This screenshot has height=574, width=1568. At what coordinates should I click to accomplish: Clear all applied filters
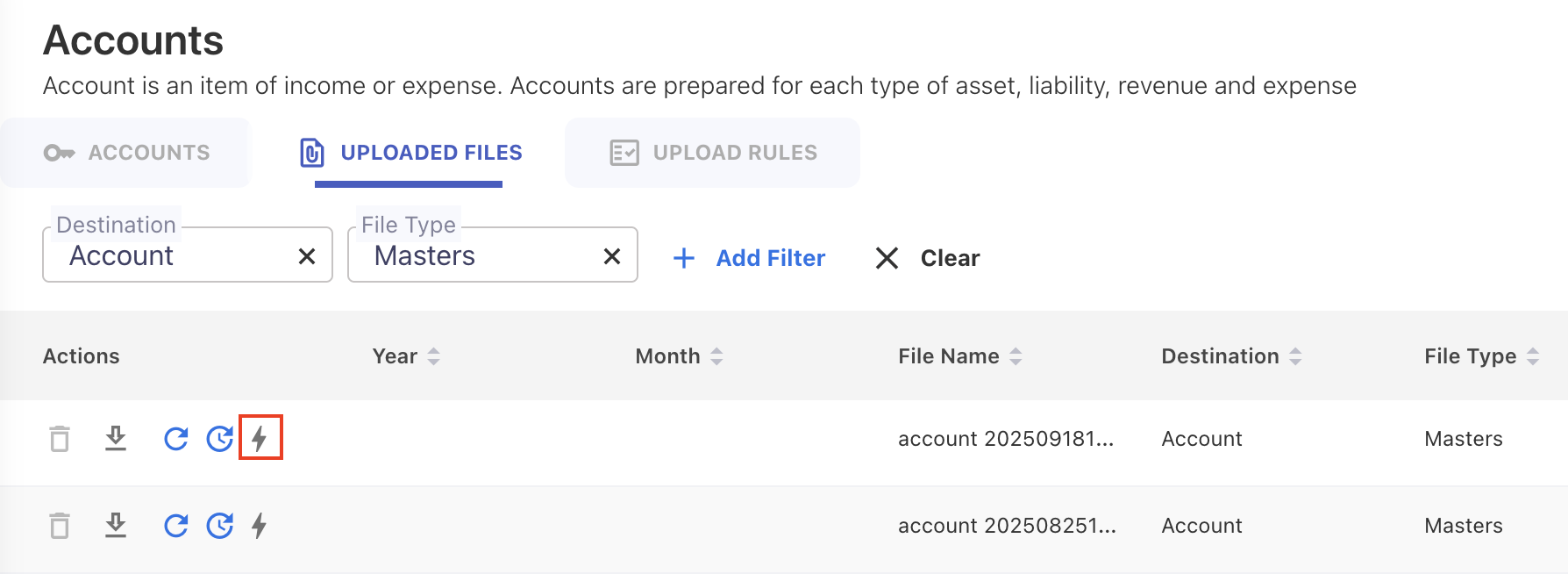[928, 258]
